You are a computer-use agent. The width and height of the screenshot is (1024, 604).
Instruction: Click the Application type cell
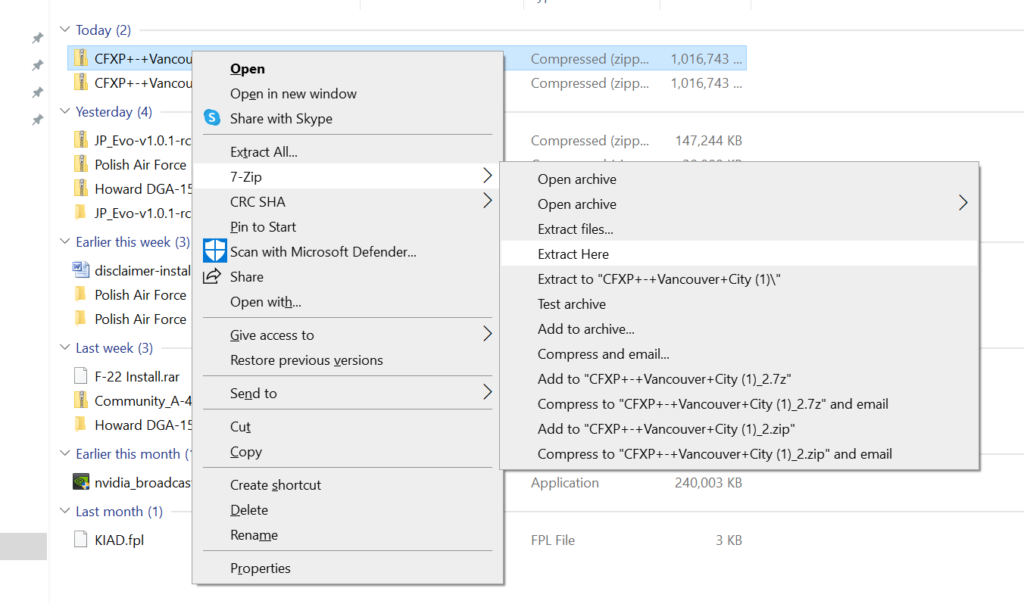click(564, 483)
